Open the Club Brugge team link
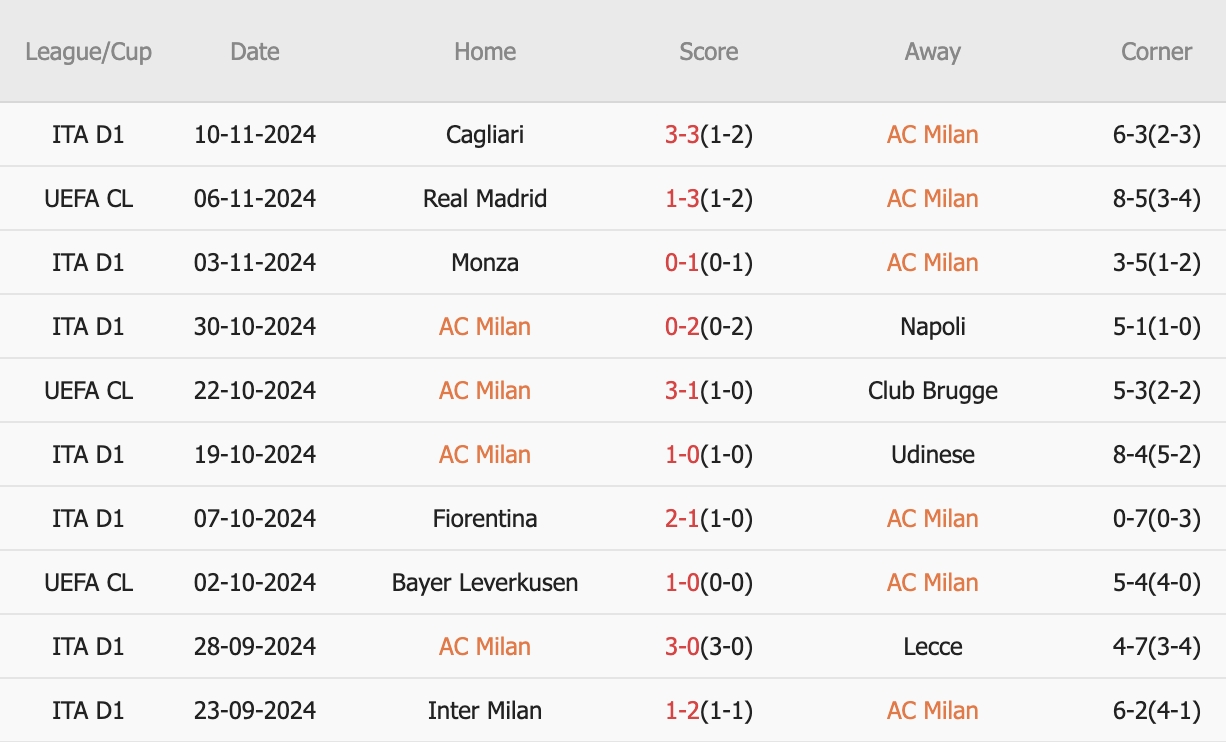Viewport: 1226px width, 742px height. (x=932, y=391)
